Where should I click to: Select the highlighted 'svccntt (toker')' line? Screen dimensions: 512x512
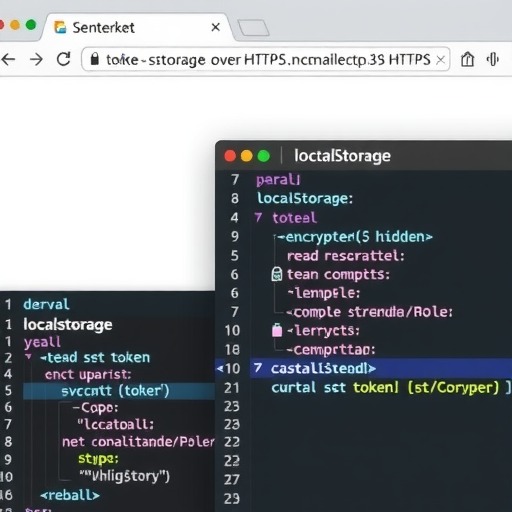[119, 391]
